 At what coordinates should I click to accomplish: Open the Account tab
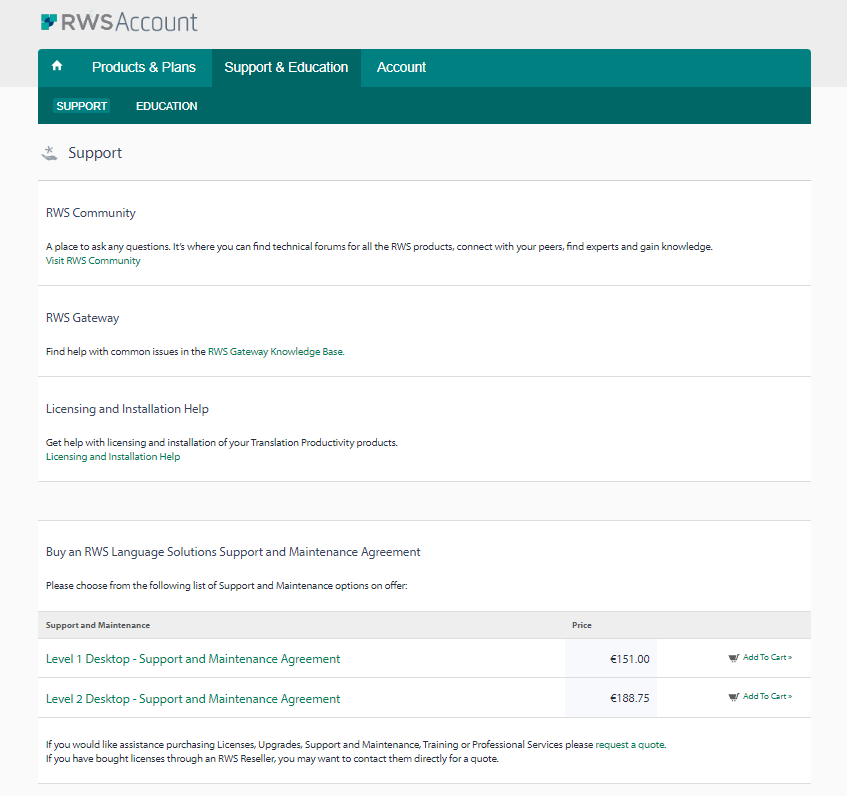pos(401,68)
